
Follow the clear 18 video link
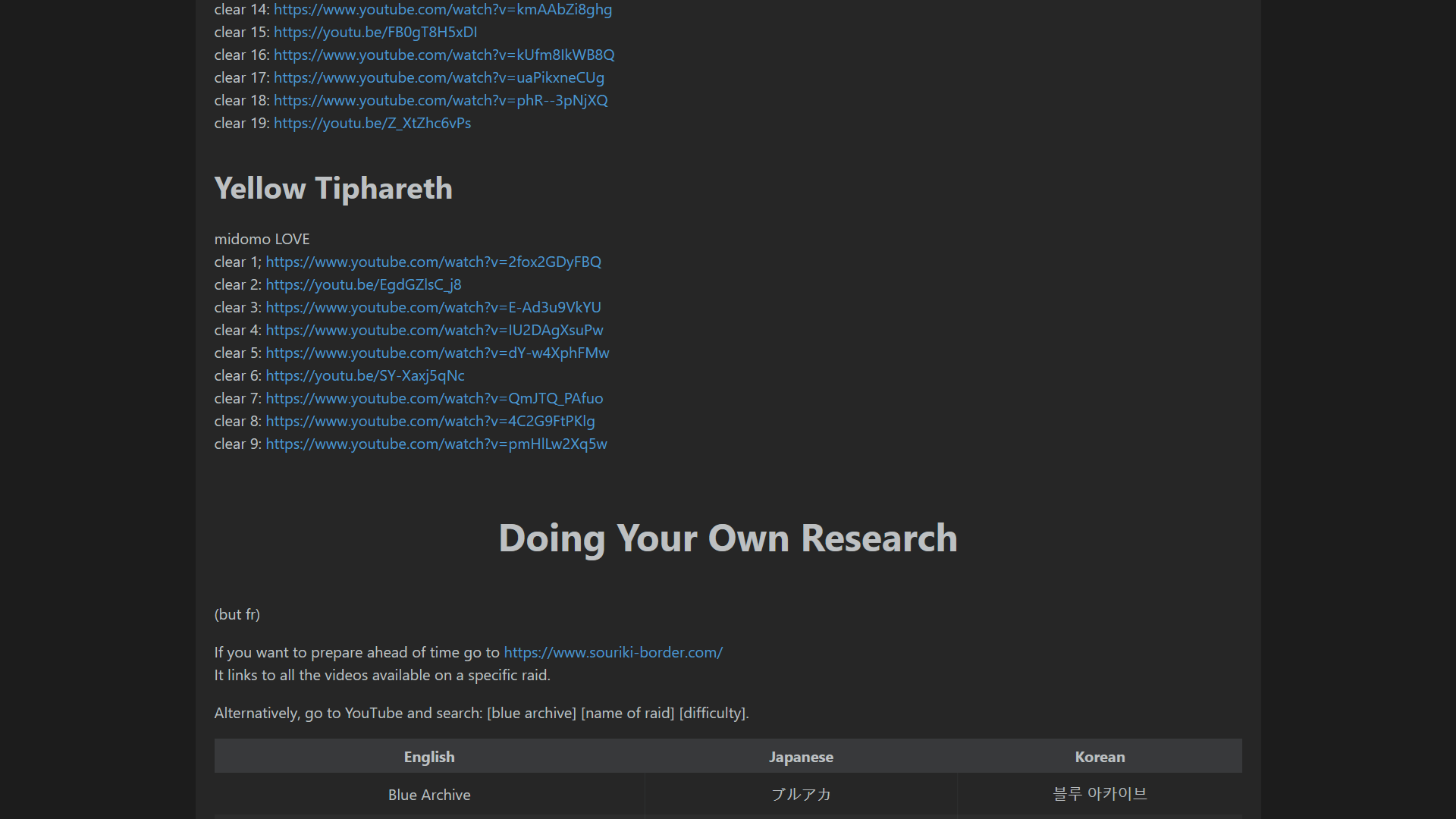(440, 101)
